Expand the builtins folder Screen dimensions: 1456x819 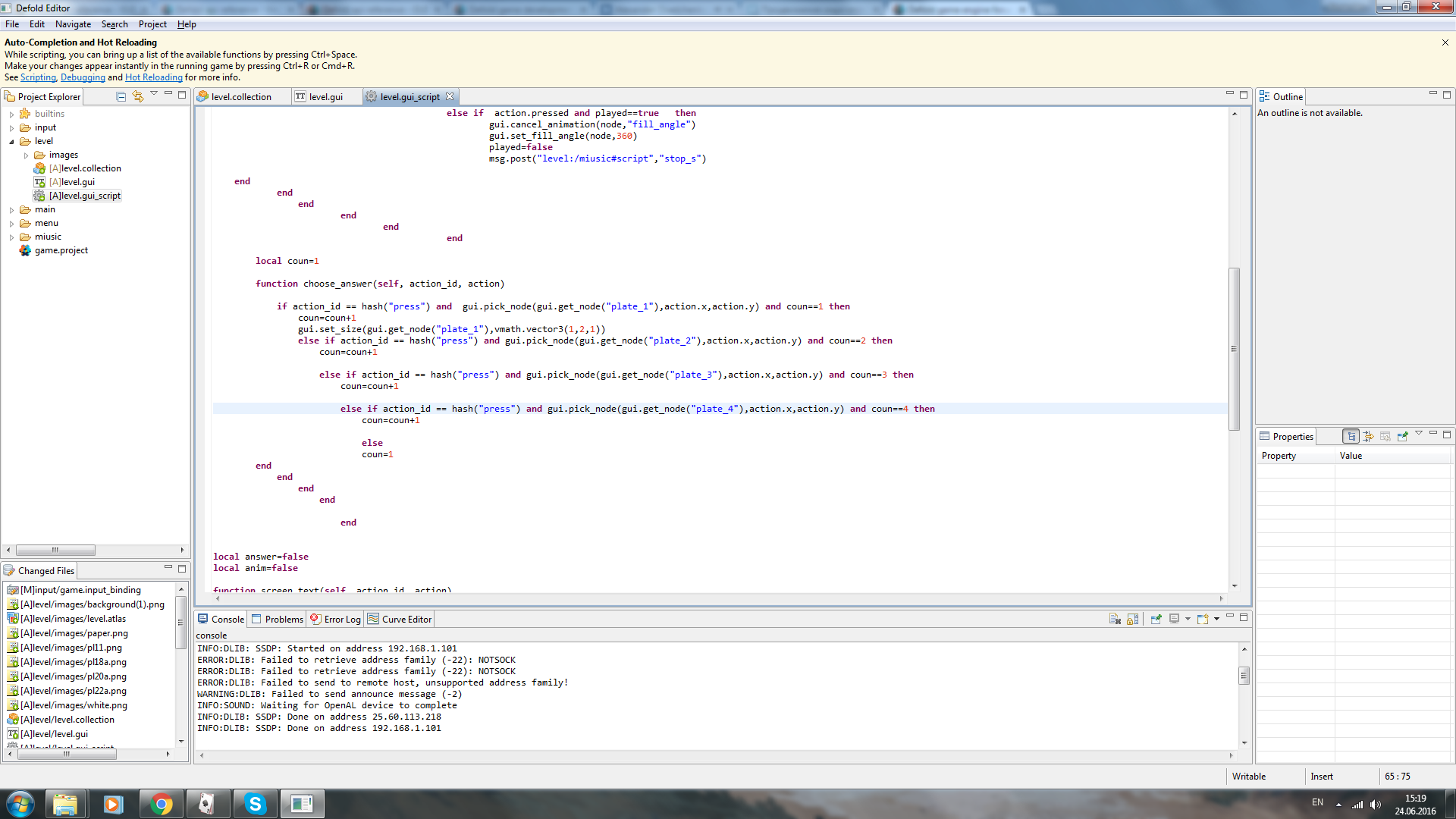pyautogui.click(x=12, y=115)
